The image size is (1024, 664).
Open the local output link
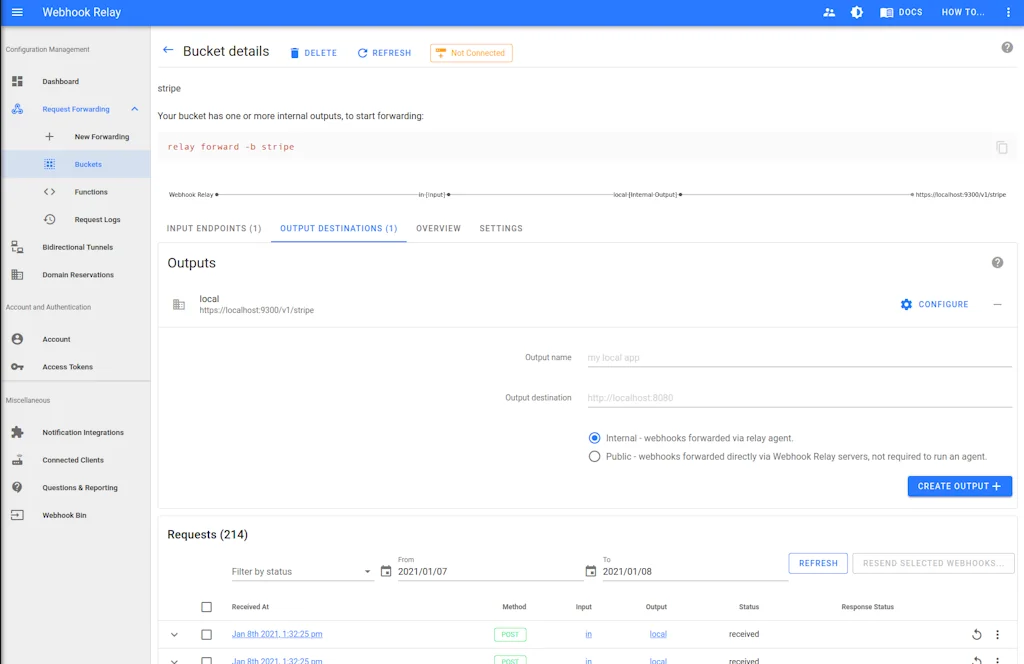658,633
